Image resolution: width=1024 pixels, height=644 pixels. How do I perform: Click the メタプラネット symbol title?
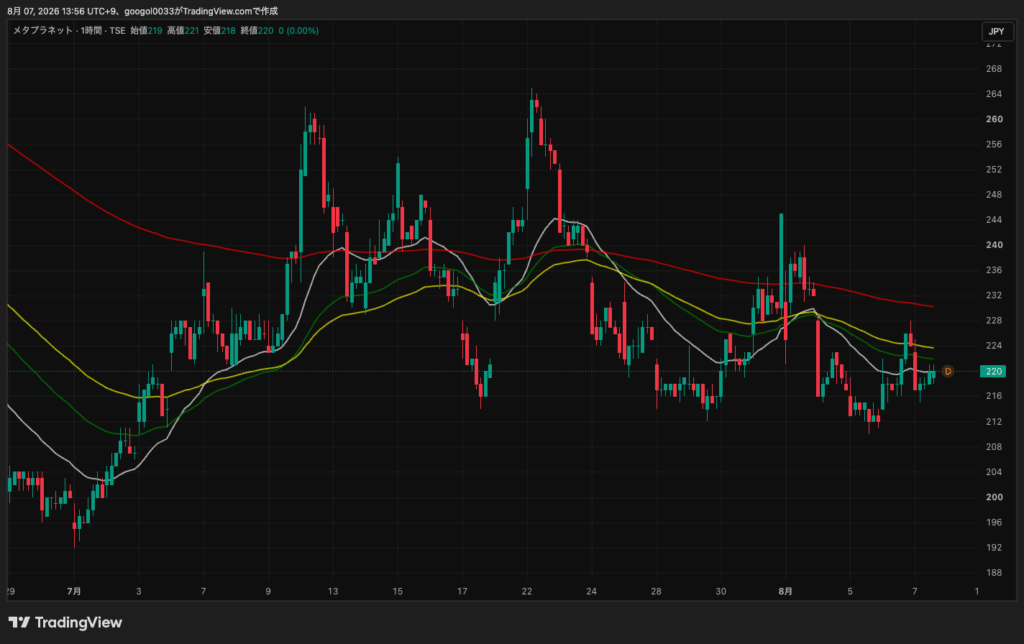click(x=42, y=31)
